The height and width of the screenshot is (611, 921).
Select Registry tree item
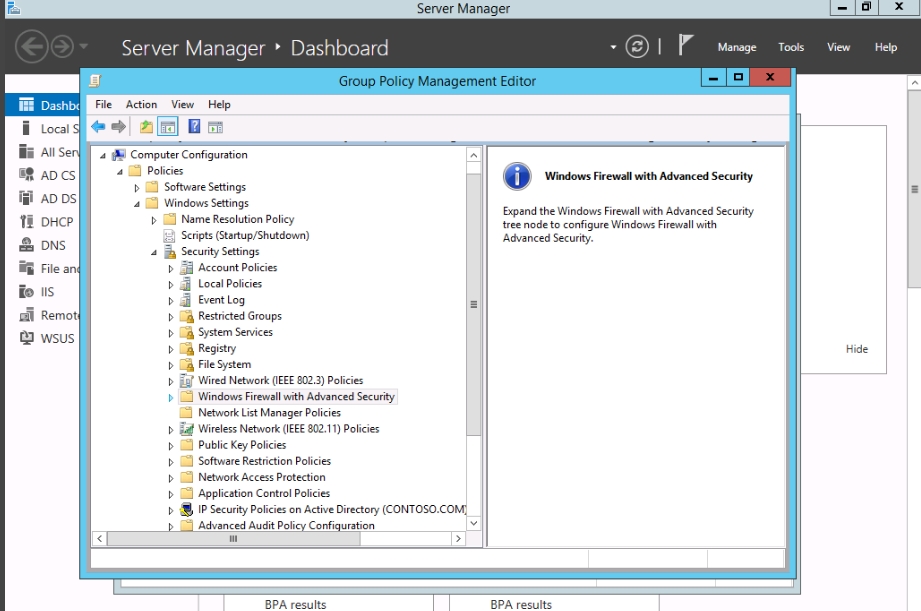coord(217,348)
